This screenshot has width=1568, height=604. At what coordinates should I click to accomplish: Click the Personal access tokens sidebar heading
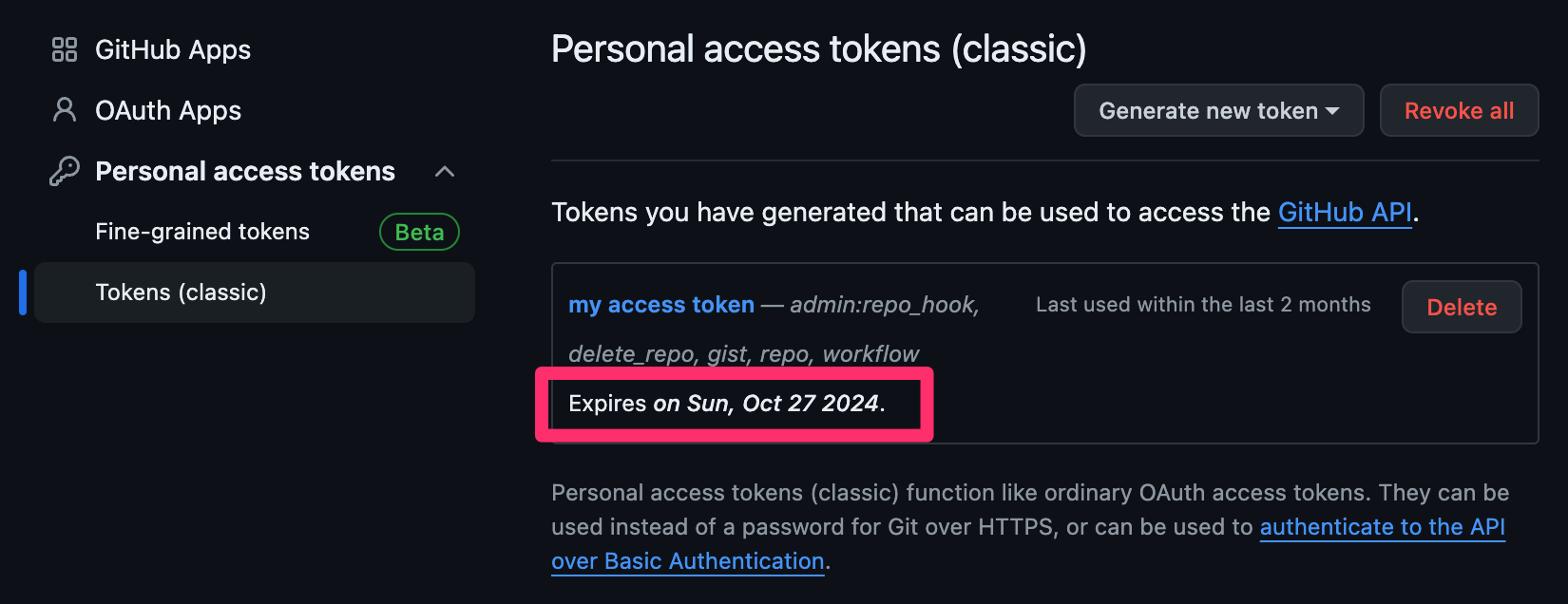click(x=244, y=171)
